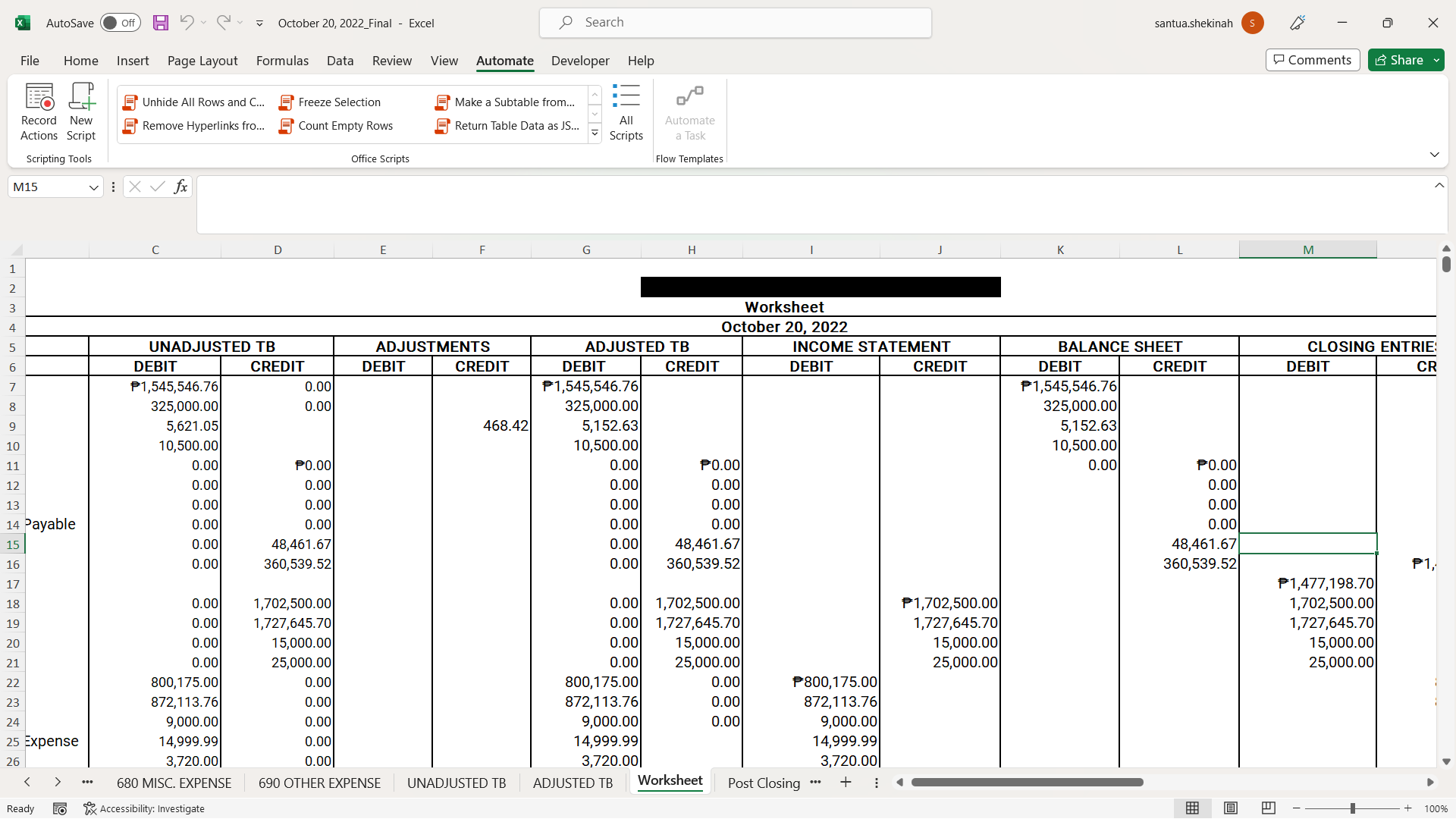The image size is (1456, 819).
Task: Run Remove Hyperlinks script
Action: (194, 126)
